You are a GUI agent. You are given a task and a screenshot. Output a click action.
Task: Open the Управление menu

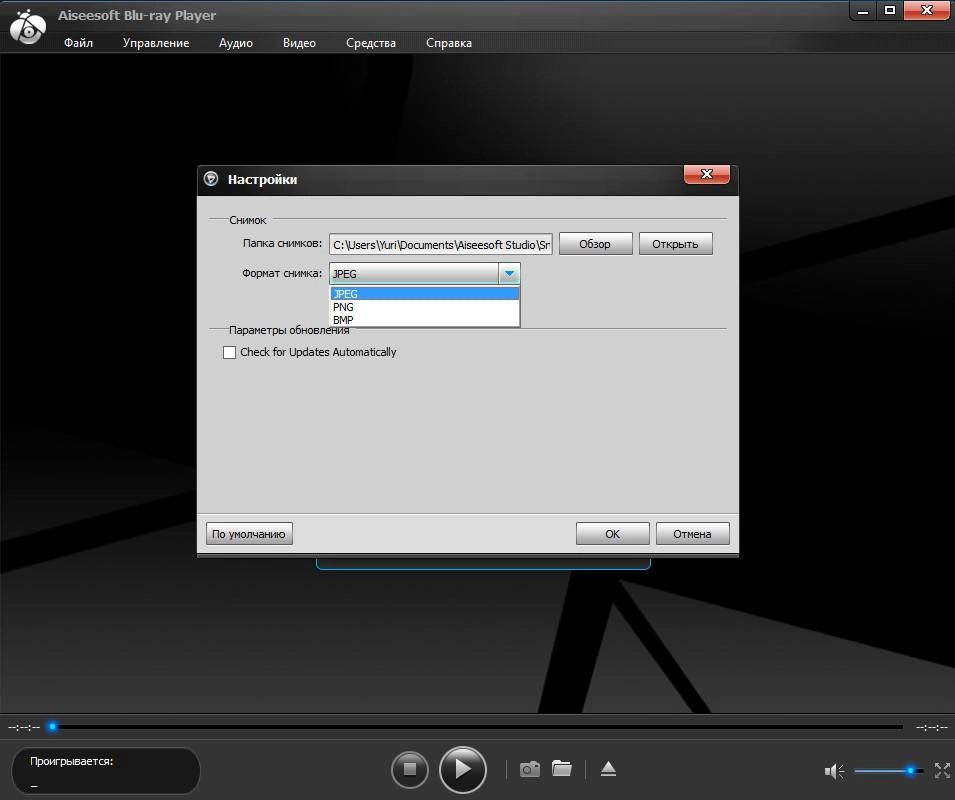point(156,43)
